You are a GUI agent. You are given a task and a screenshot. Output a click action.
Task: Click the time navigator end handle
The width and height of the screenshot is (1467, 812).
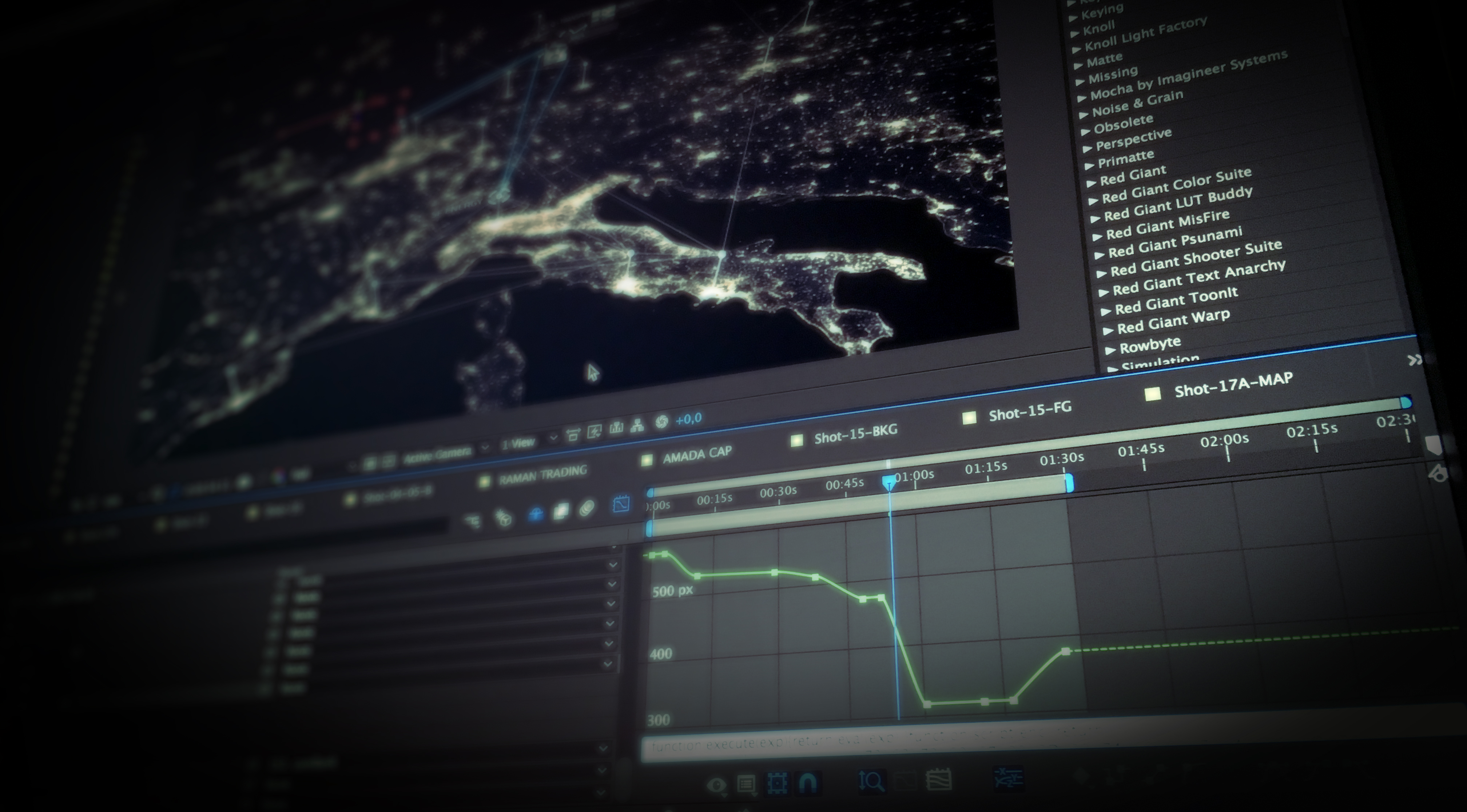(1406, 402)
